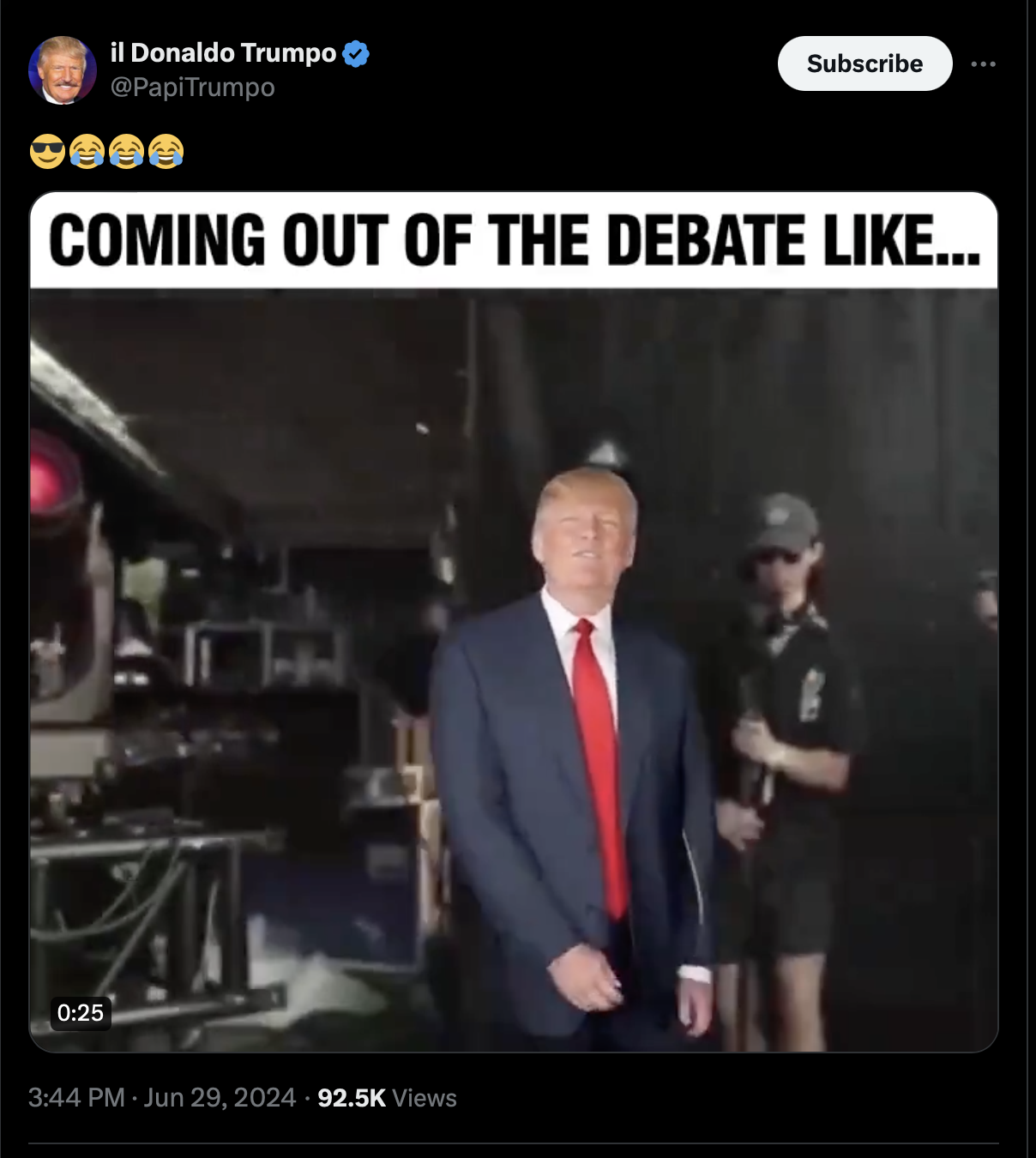This screenshot has height=1158, width=1036.
Task: Open the @PapiTrumpo profile avatar
Action: coord(63,70)
